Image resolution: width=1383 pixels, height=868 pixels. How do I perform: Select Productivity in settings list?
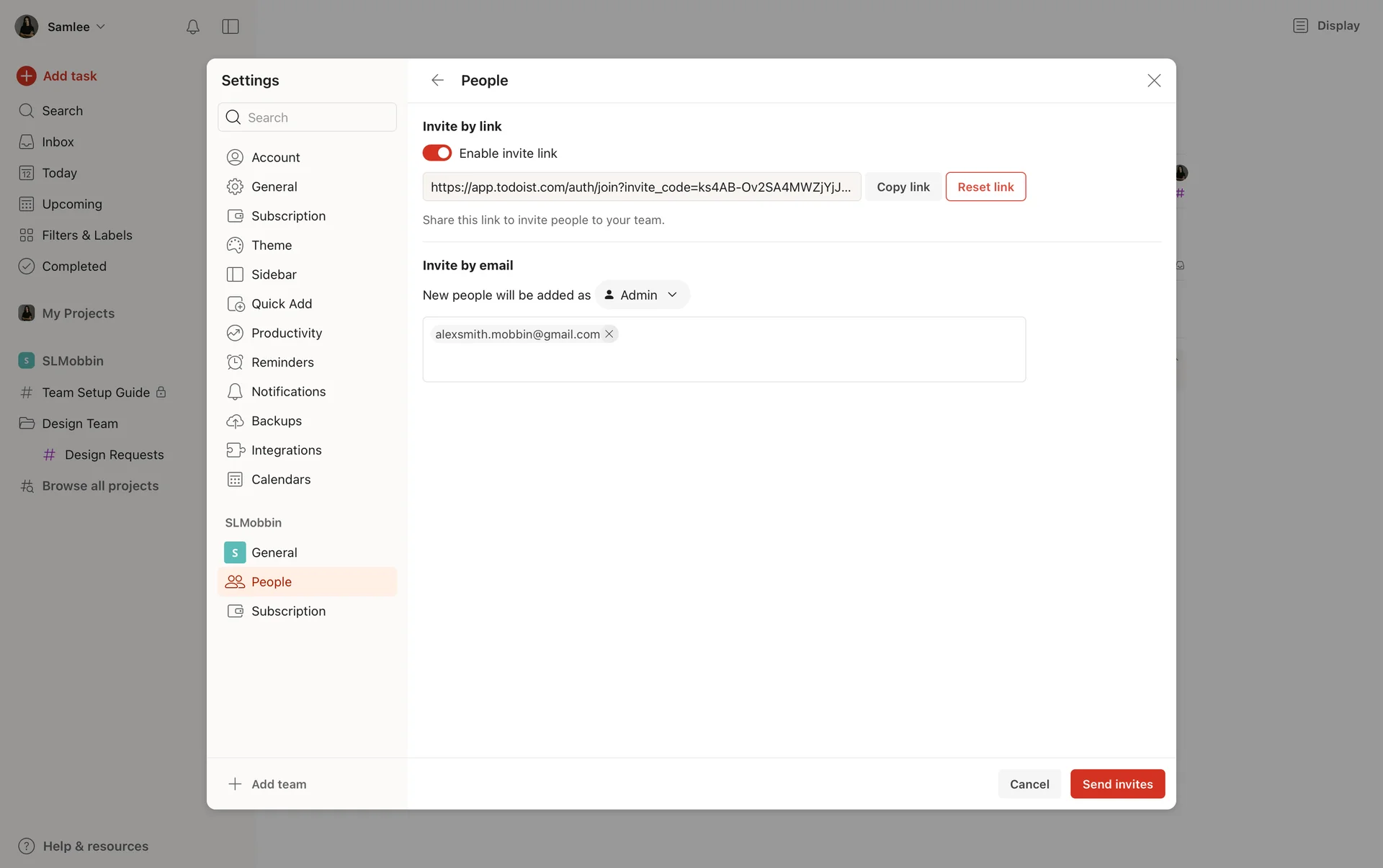tap(286, 333)
